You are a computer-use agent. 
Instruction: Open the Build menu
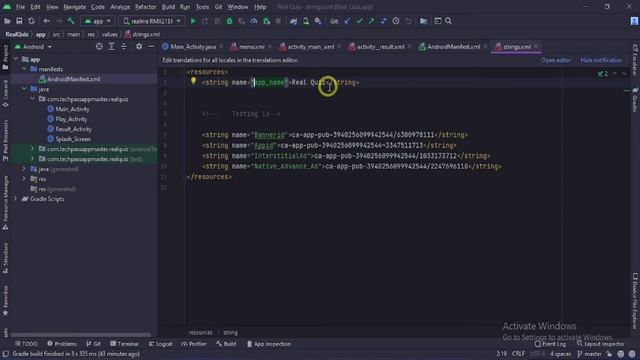coord(168,7)
